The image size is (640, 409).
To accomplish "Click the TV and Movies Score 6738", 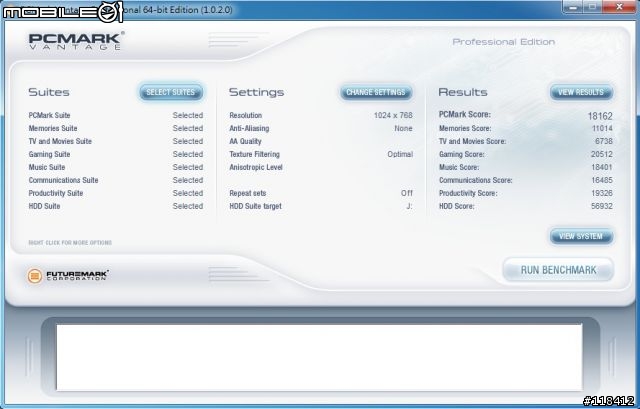I will pyautogui.click(x=604, y=141).
